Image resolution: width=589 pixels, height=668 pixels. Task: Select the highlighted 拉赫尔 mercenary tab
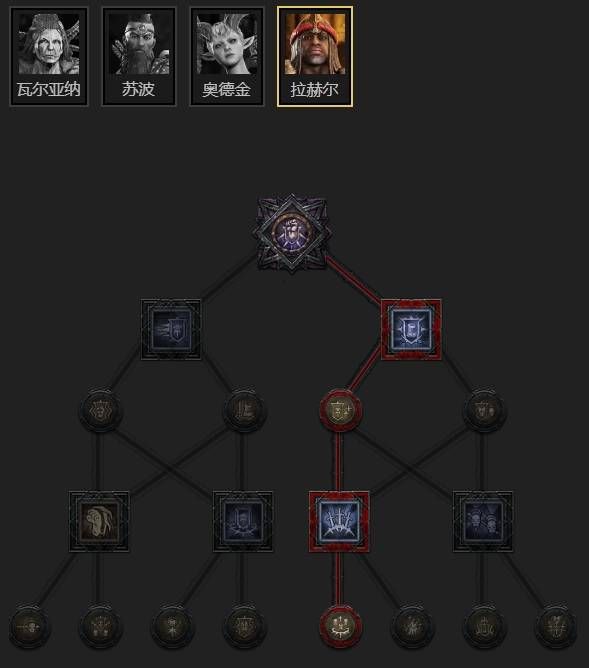315,56
